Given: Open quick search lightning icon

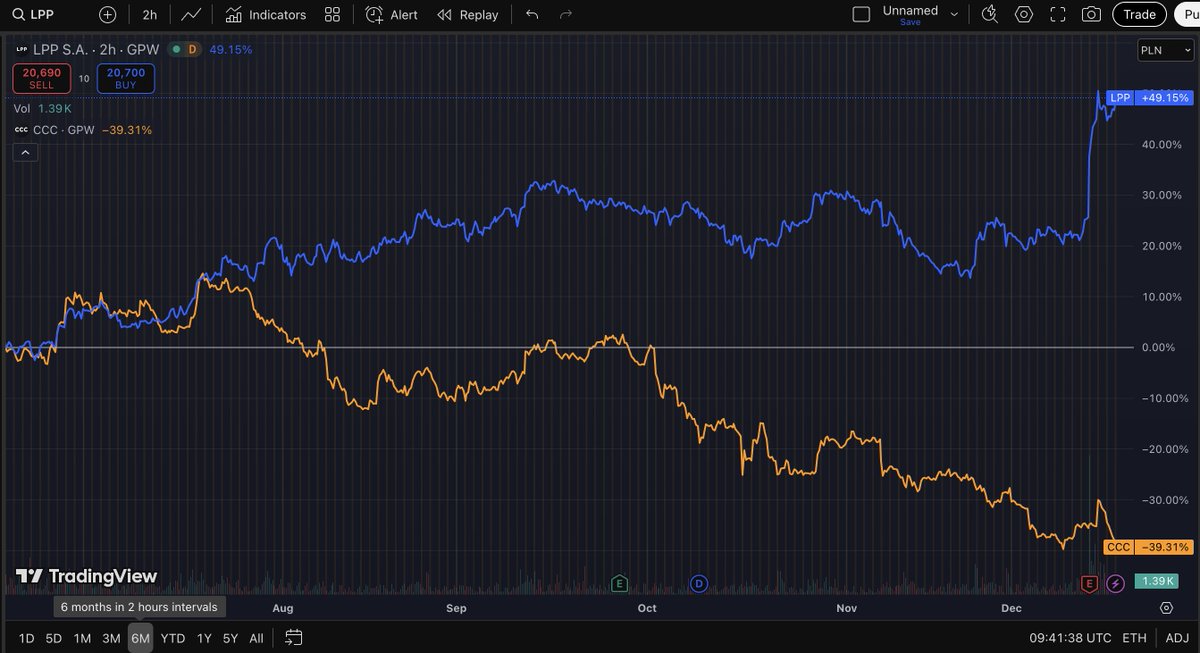Looking at the screenshot, I should [x=990, y=15].
